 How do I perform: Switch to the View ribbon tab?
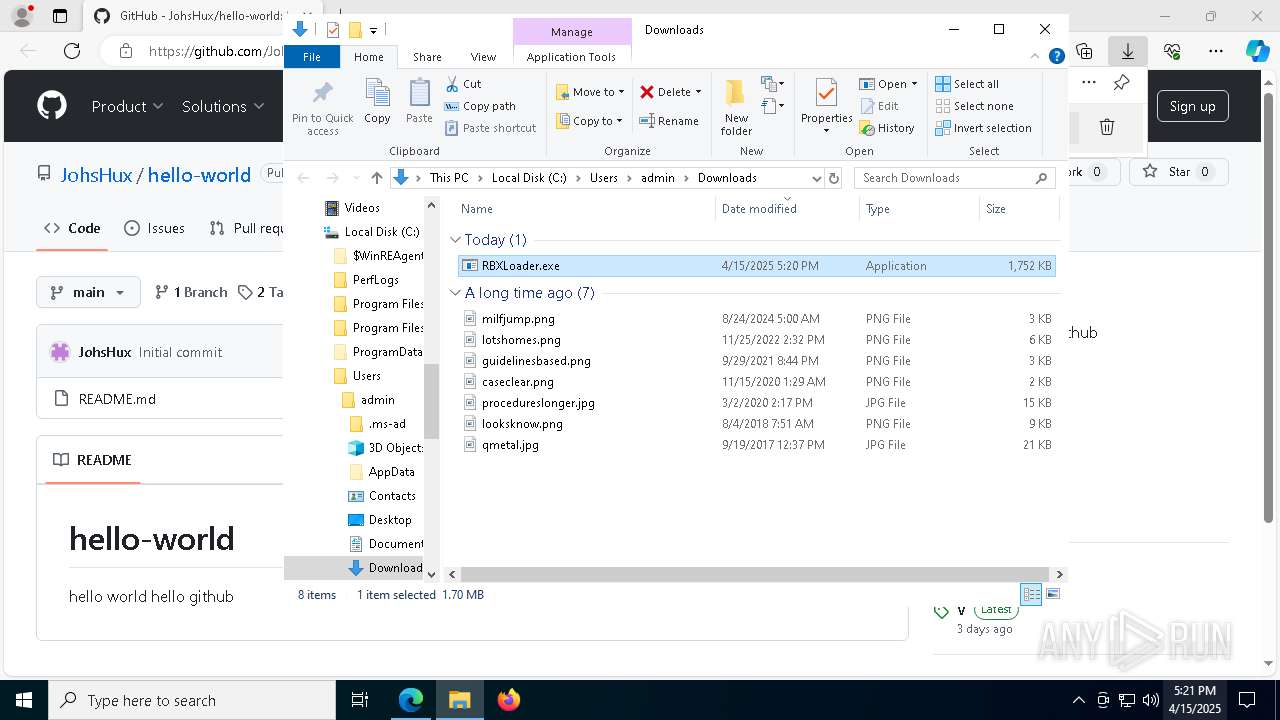[483, 57]
